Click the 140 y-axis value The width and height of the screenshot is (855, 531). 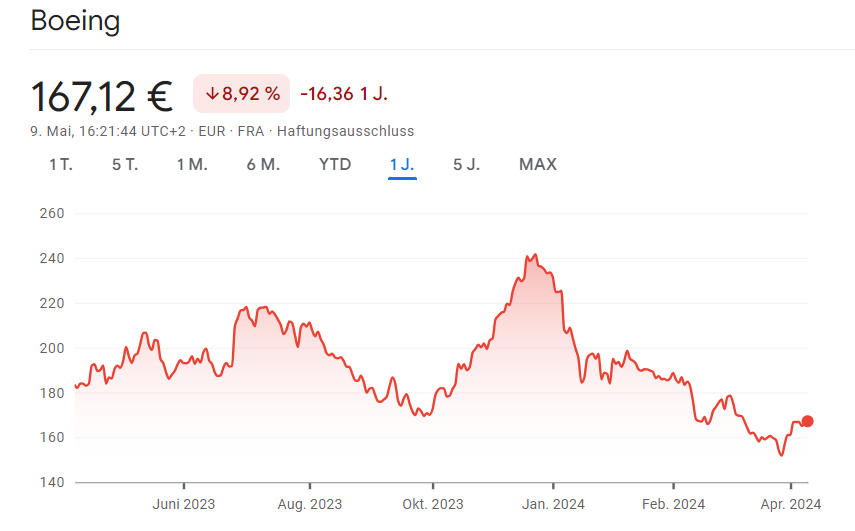pos(52,482)
